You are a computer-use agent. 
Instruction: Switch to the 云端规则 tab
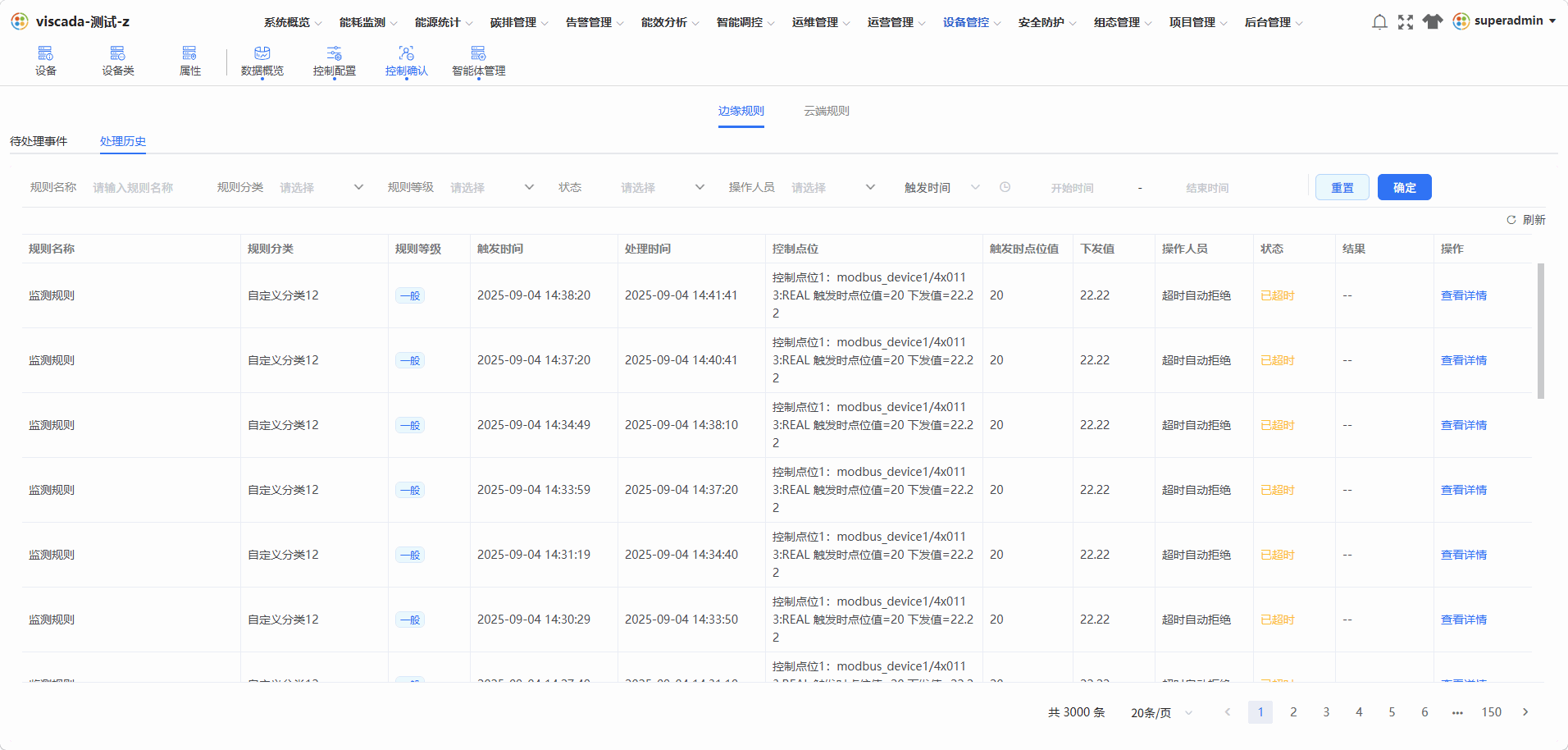point(827,111)
